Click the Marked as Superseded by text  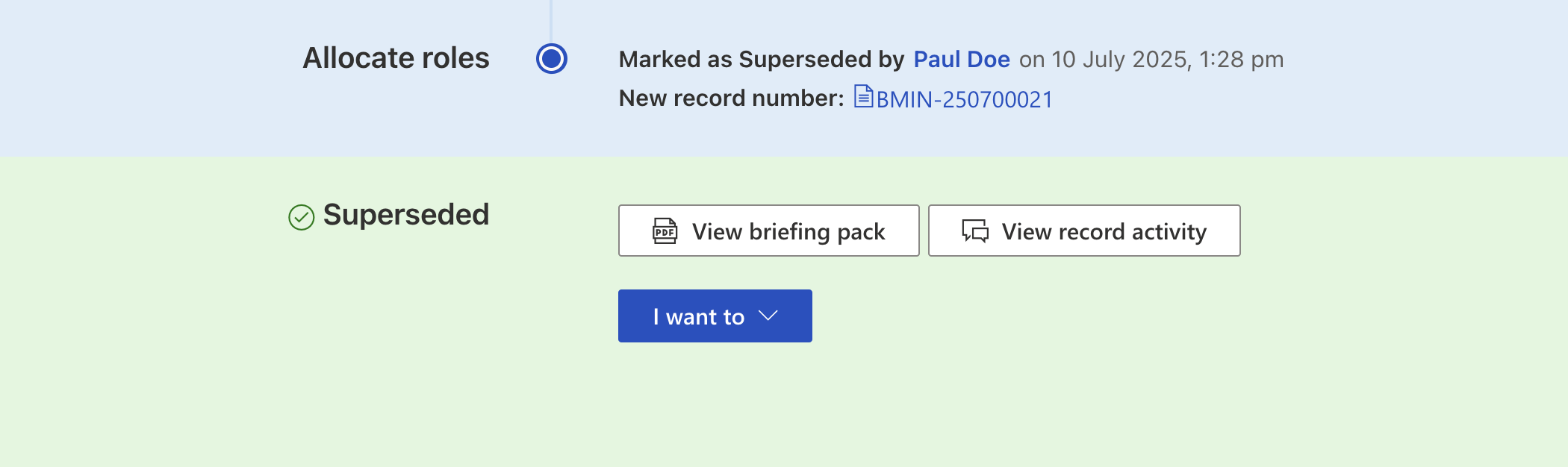click(762, 59)
